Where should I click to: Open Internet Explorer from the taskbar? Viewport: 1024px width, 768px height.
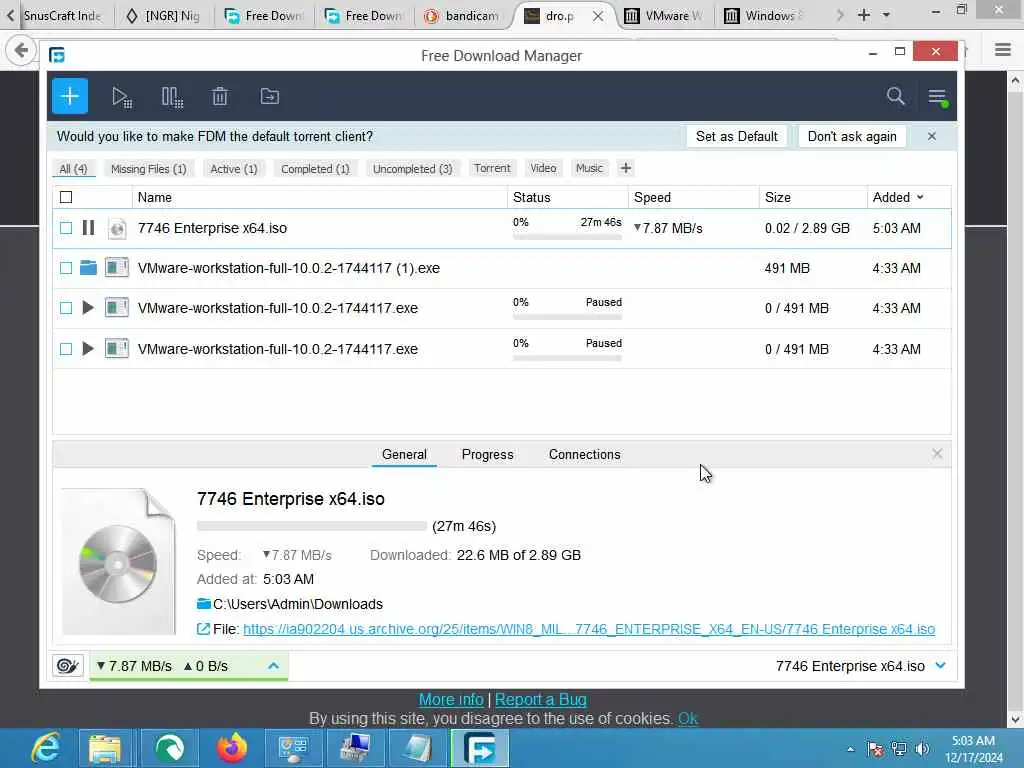(46, 748)
